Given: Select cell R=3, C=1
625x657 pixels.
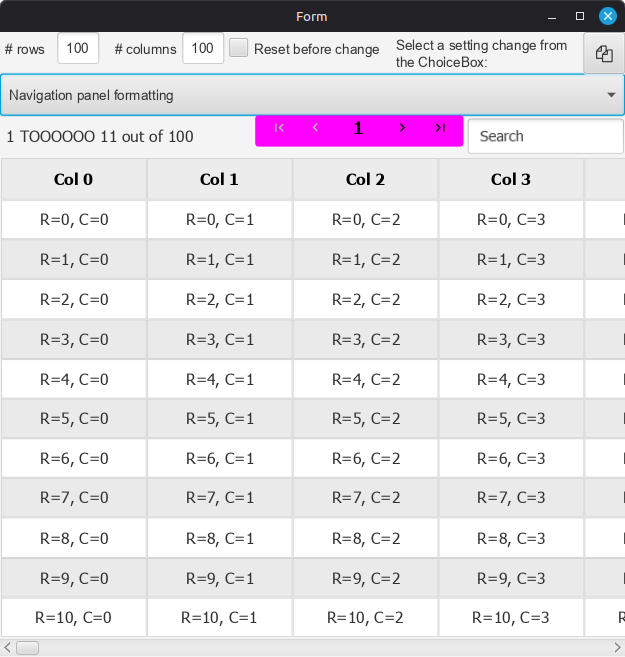Looking at the screenshot, I should pos(220,339).
